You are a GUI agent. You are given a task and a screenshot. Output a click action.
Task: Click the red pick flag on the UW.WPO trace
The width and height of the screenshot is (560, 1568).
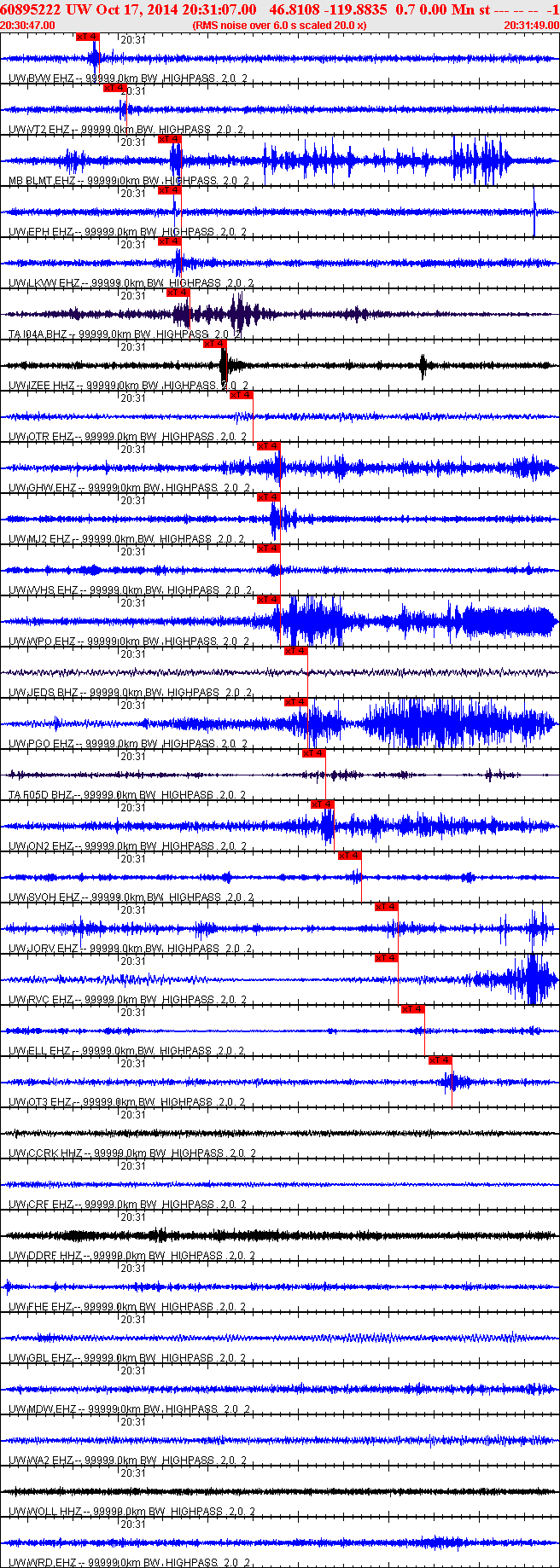point(269,600)
